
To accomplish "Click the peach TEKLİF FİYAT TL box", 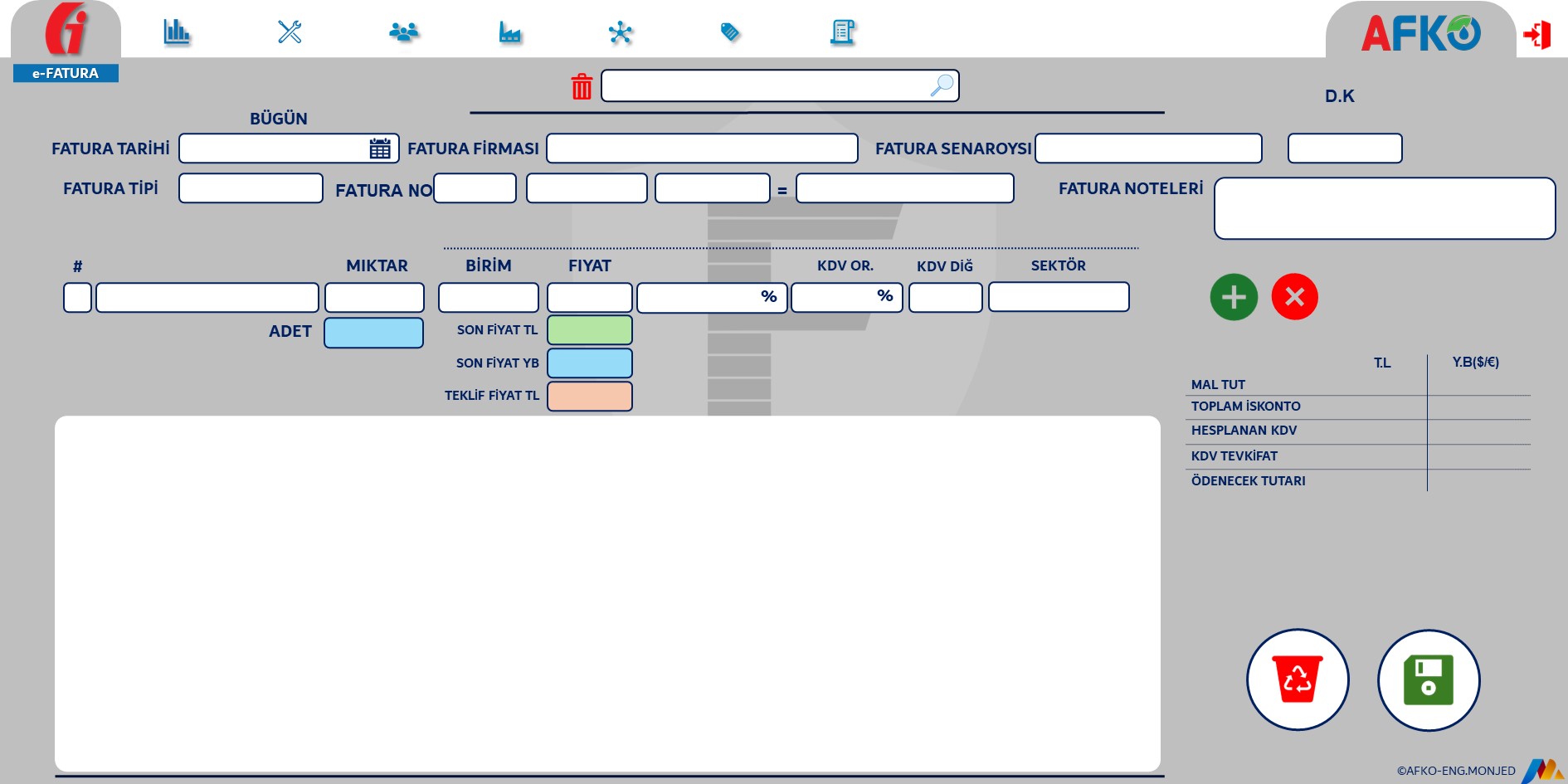I will (x=590, y=397).
